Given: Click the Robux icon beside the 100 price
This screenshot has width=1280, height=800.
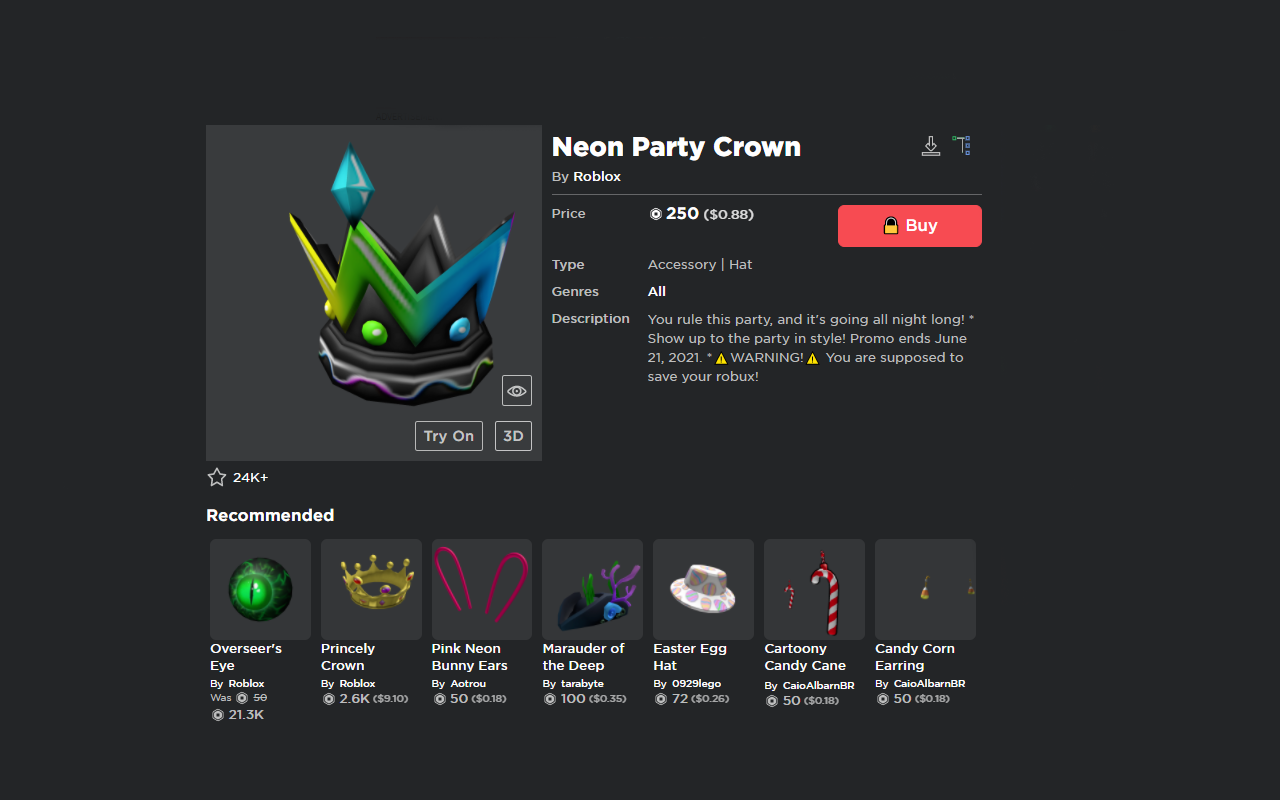Looking at the screenshot, I should pyautogui.click(x=549, y=699).
